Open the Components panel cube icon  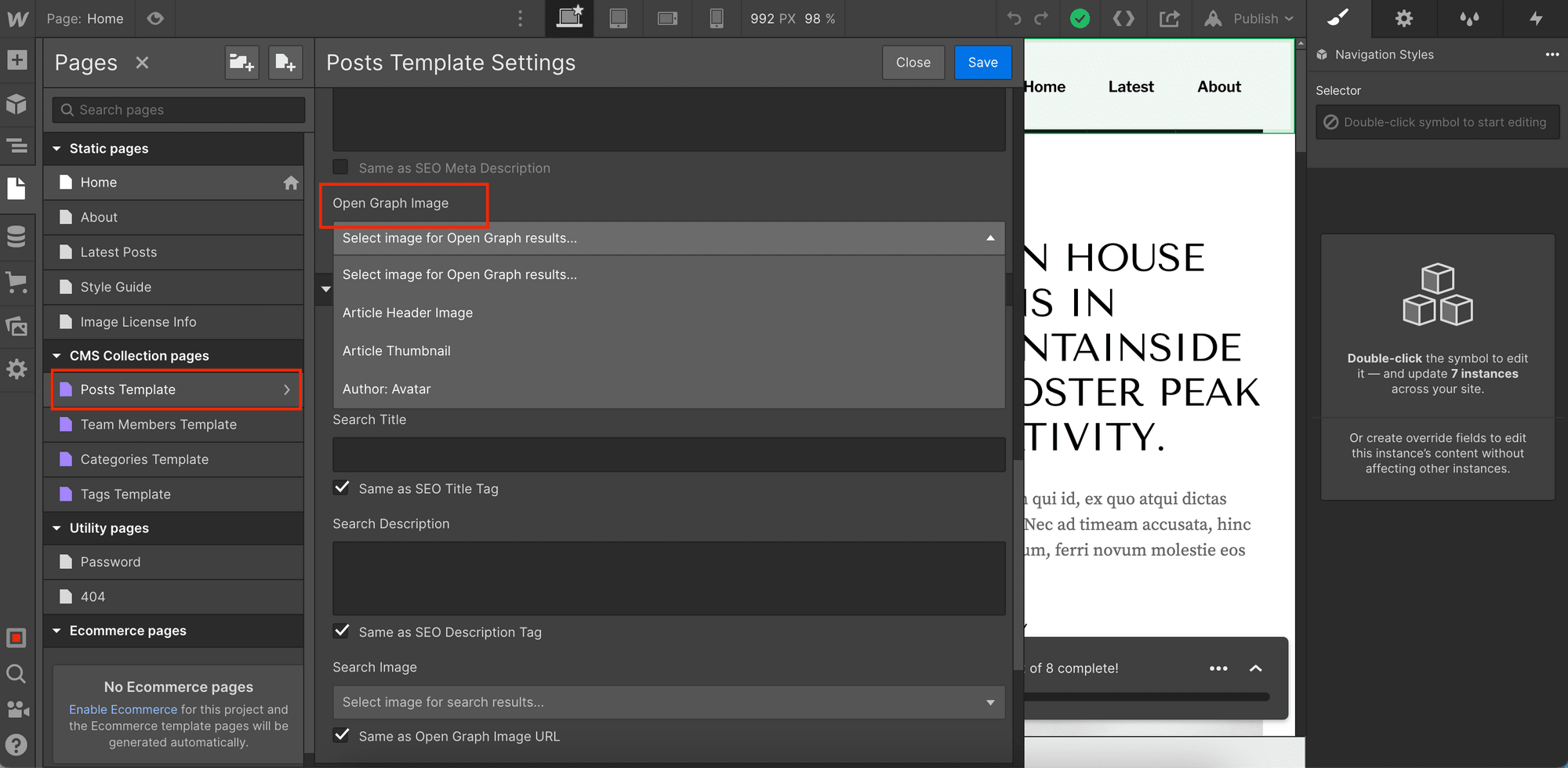tap(17, 104)
